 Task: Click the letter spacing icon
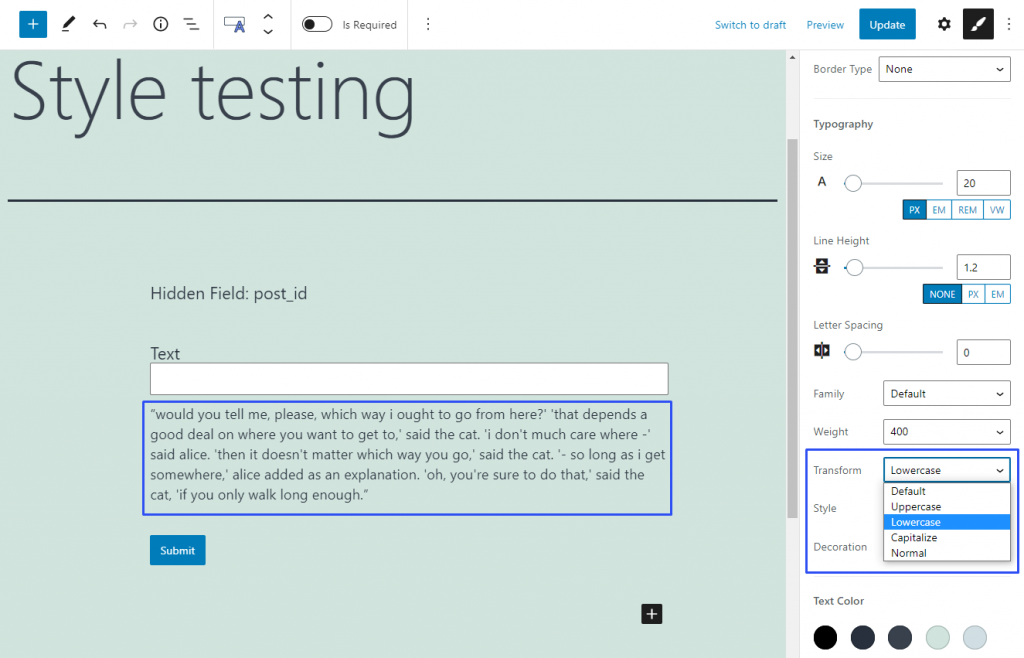tap(822, 351)
